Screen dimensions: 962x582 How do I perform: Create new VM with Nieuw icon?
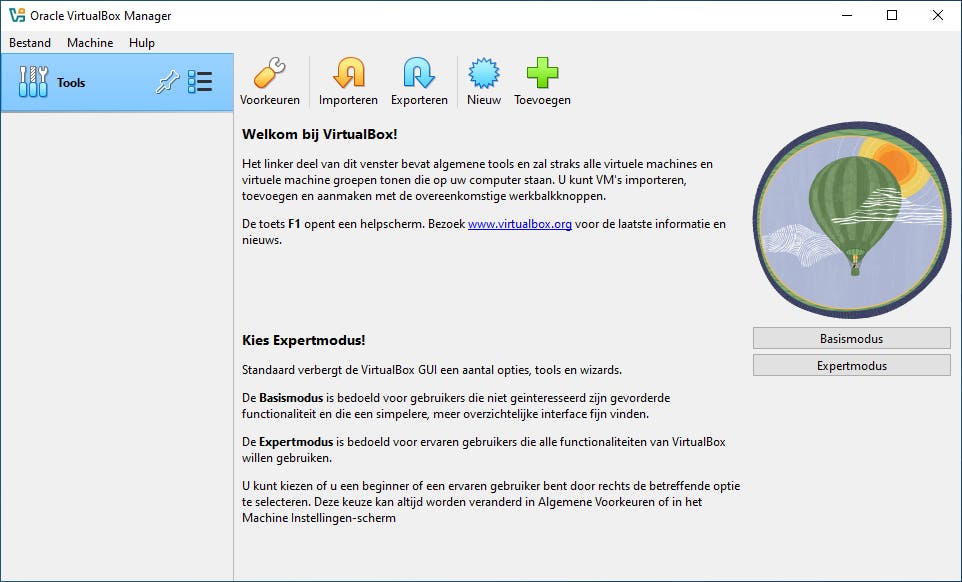(x=483, y=74)
